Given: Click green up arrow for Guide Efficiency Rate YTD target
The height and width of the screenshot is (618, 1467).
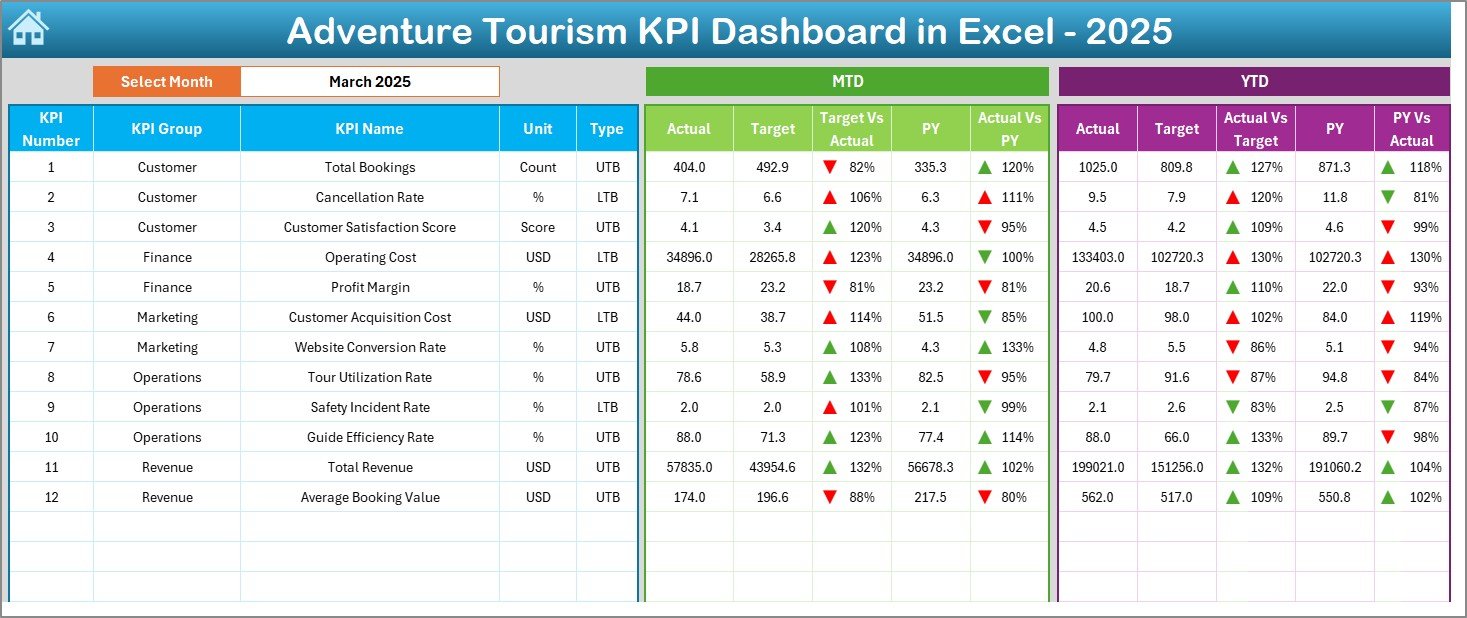Looking at the screenshot, I should (1234, 438).
